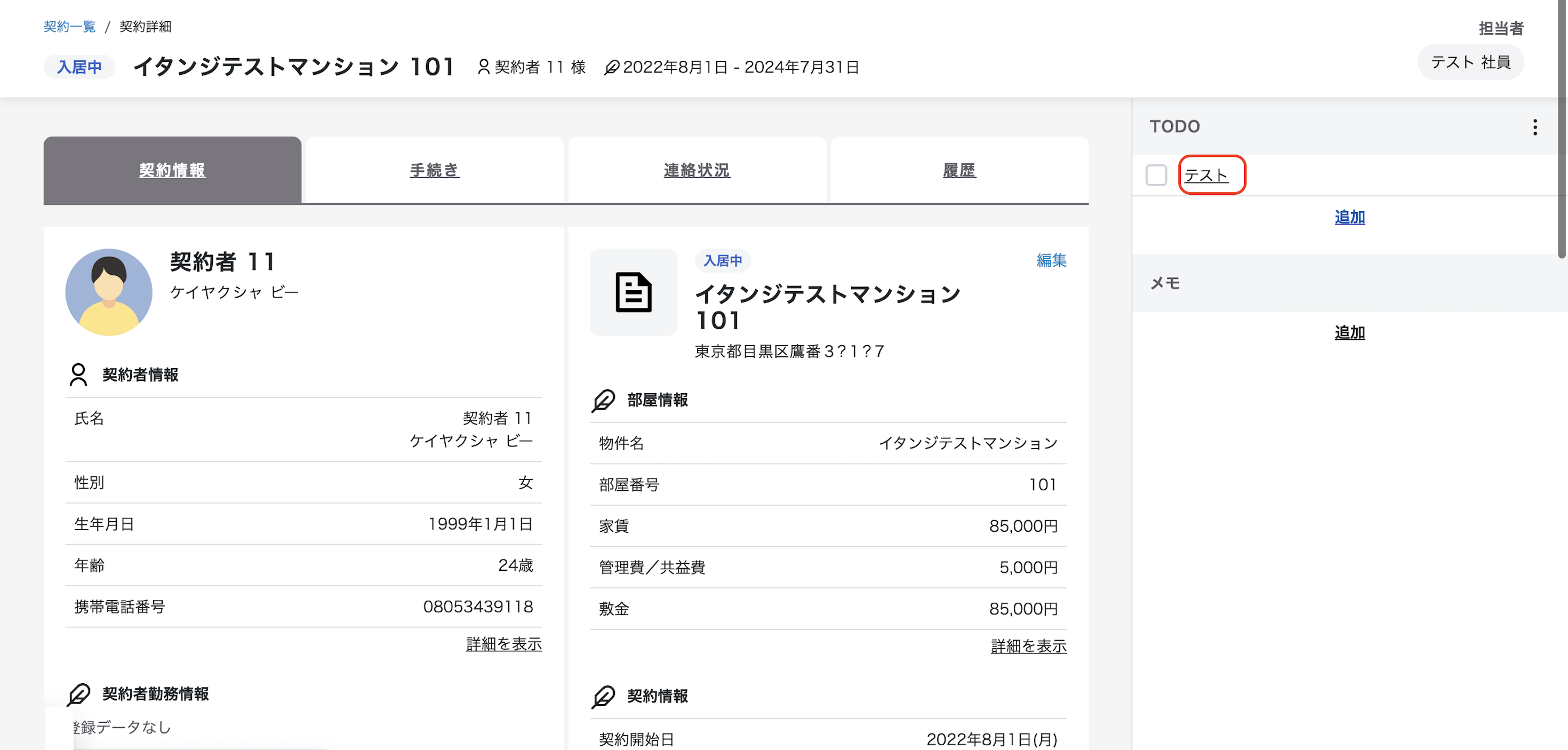Click the person icon in the header

(483, 67)
